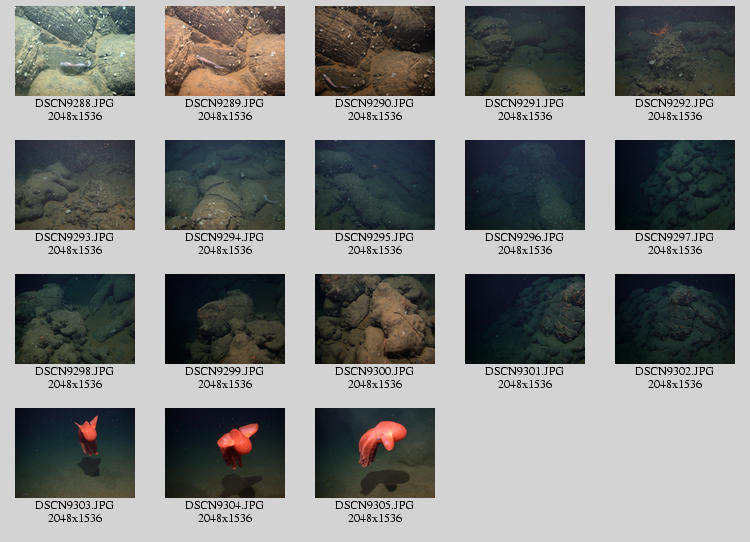Click the DSCN9294.JPG thumbnail picture
The image size is (750, 542).
[225, 185]
